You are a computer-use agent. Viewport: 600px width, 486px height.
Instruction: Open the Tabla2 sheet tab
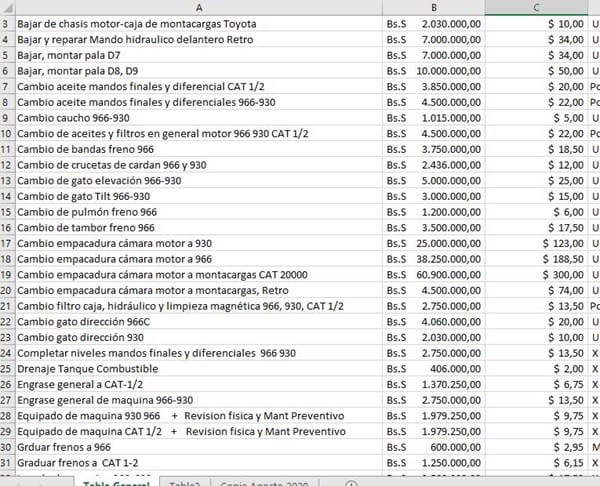pyautogui.click(x=184, y=482)
